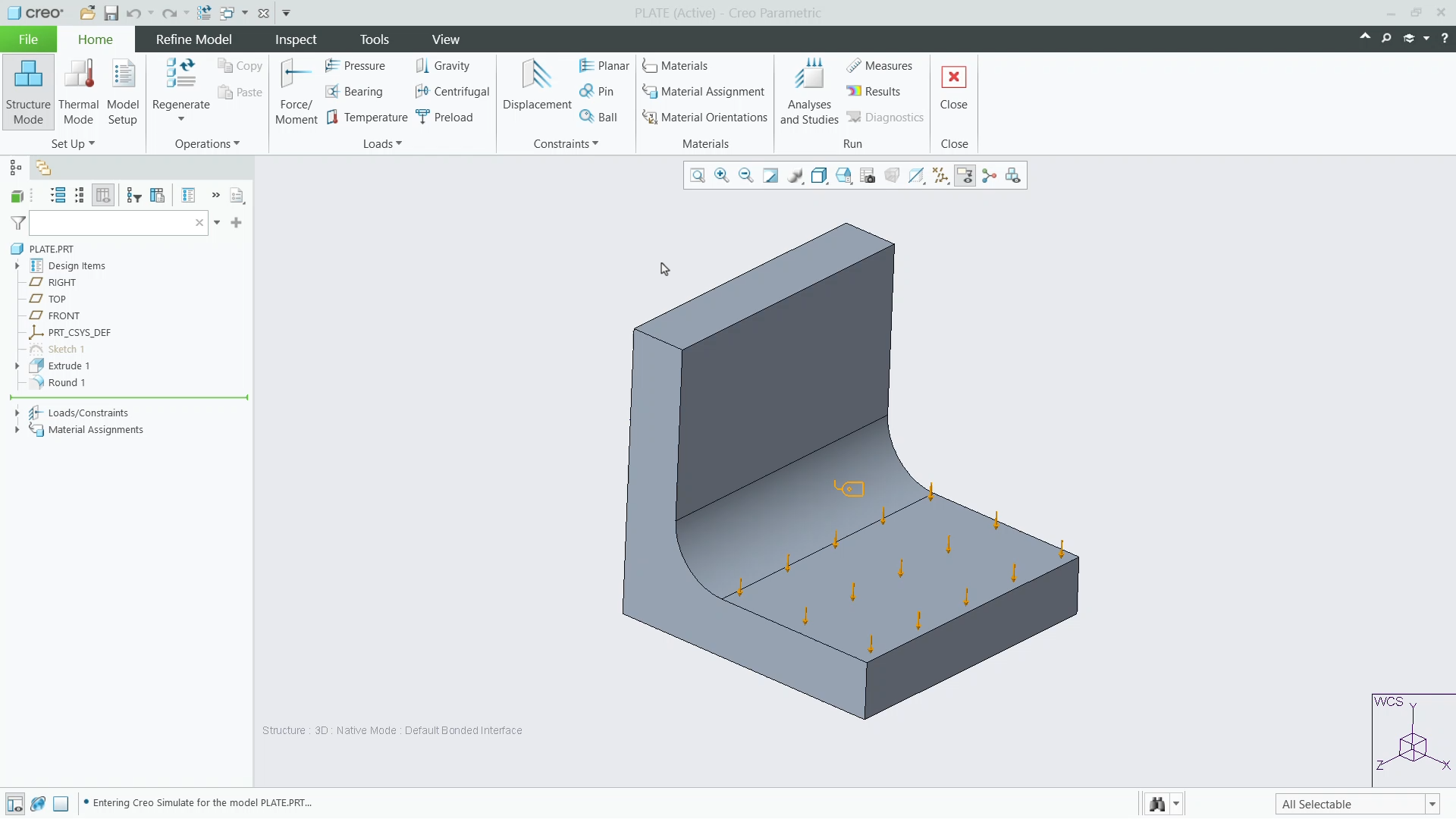
Task: Add a Bearing load
Action: 354,92
